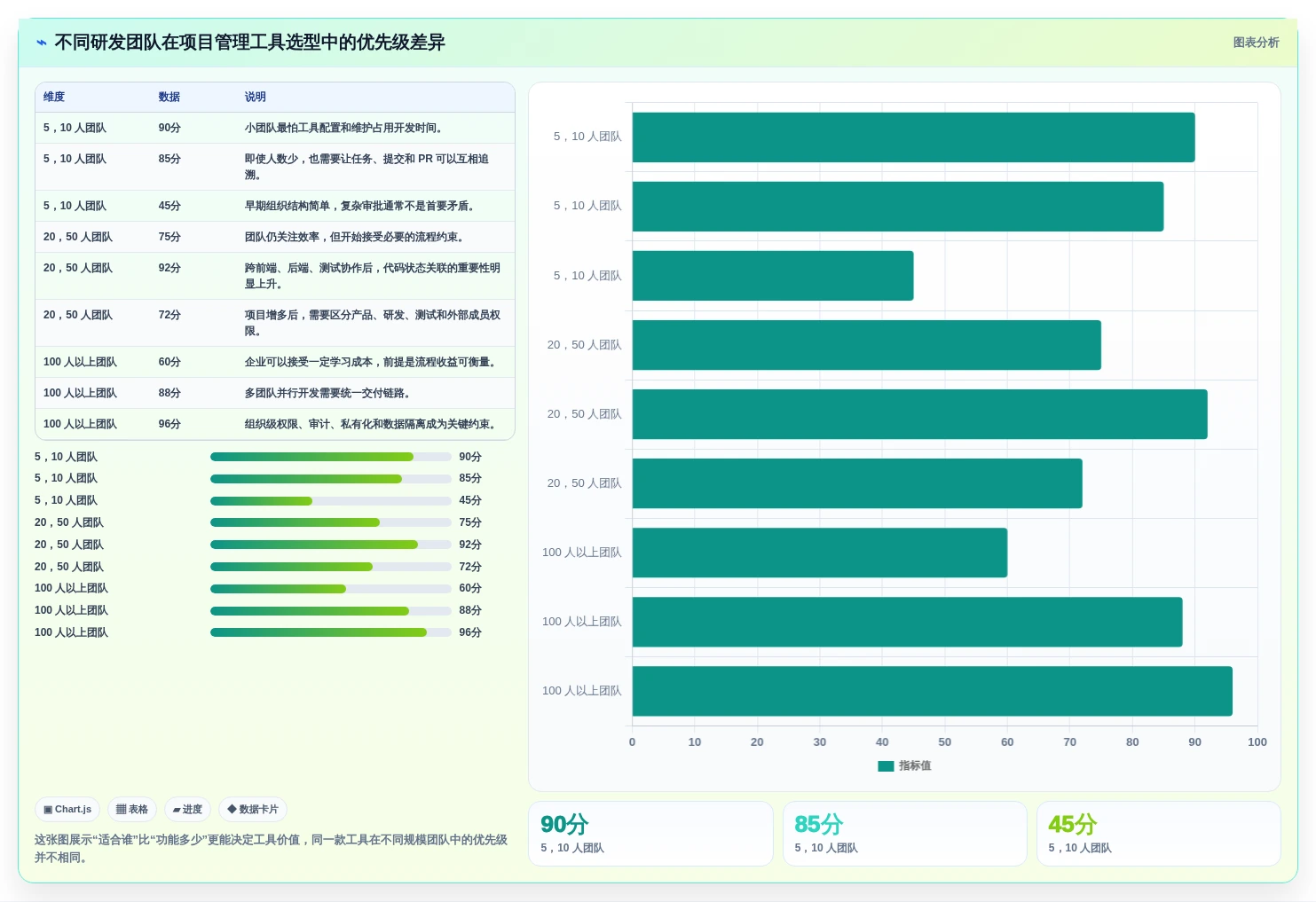Viewport: 1316px width, 902px height.
Task: Click the 60分 cell in the table
Action: pyautogui.click(x=169, y=362)
